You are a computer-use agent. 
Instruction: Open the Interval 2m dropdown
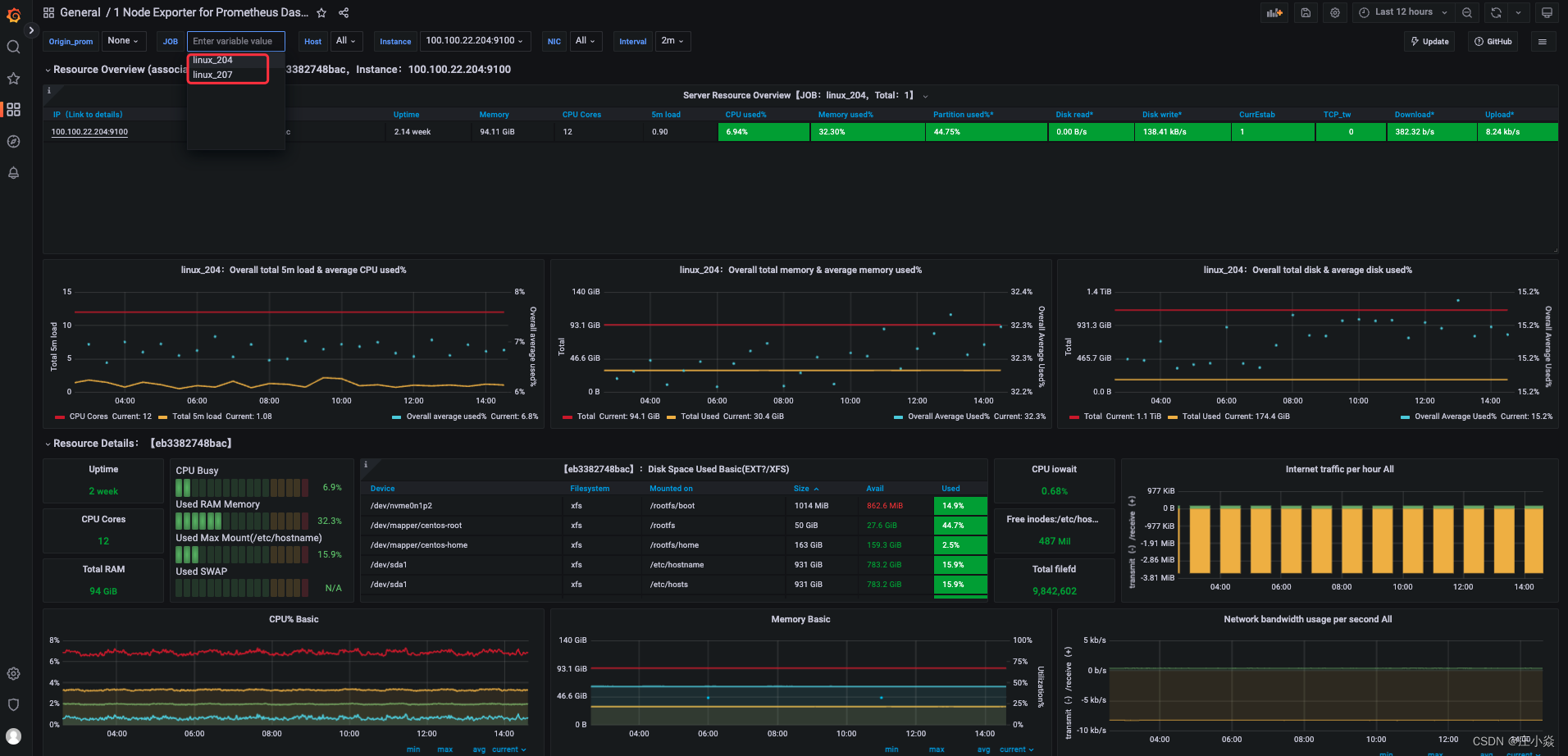click(x=672, y=41)
